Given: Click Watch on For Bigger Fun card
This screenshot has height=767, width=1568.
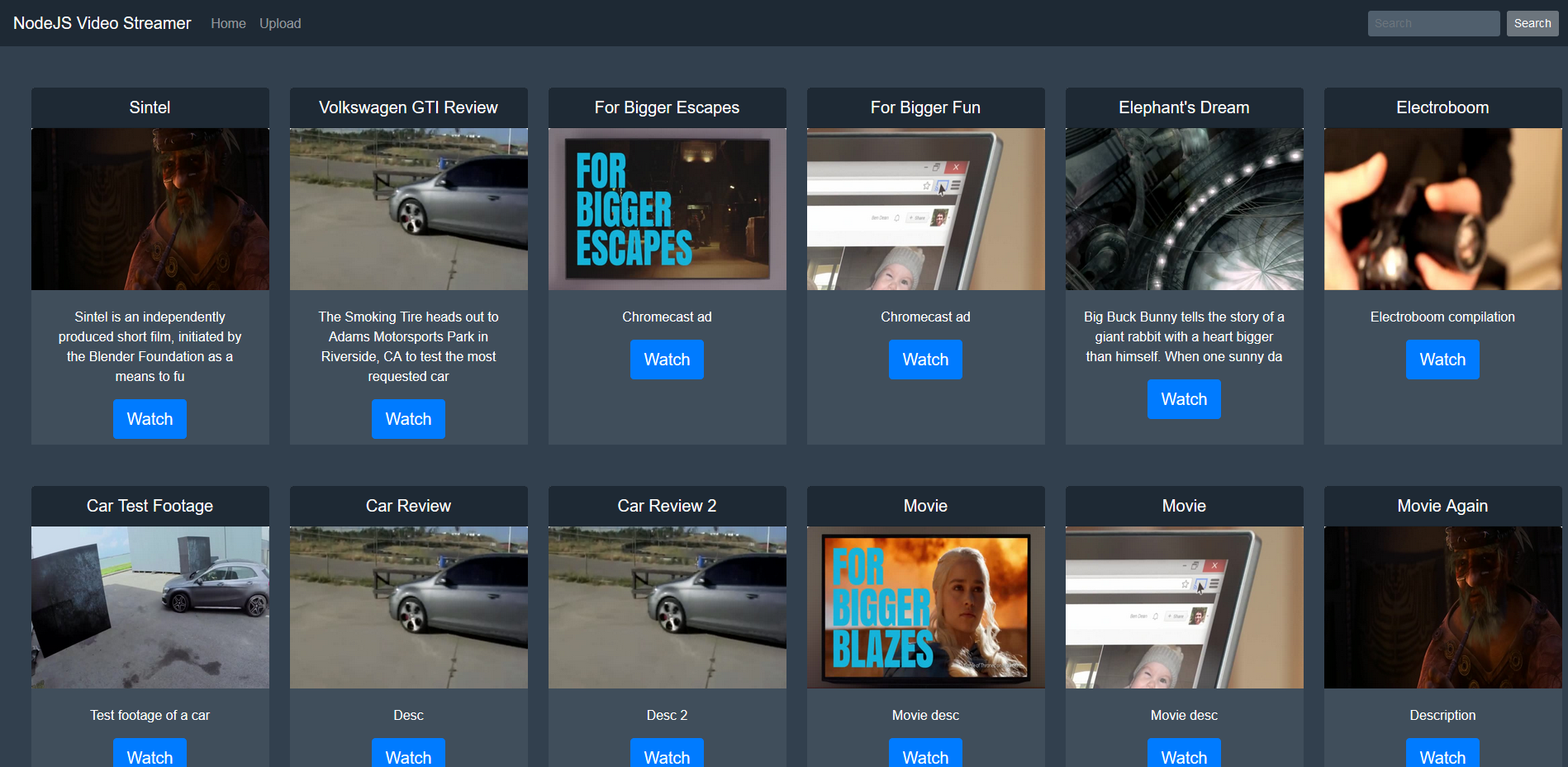Looking at the screenshot, I should click(x=925, y=360).
